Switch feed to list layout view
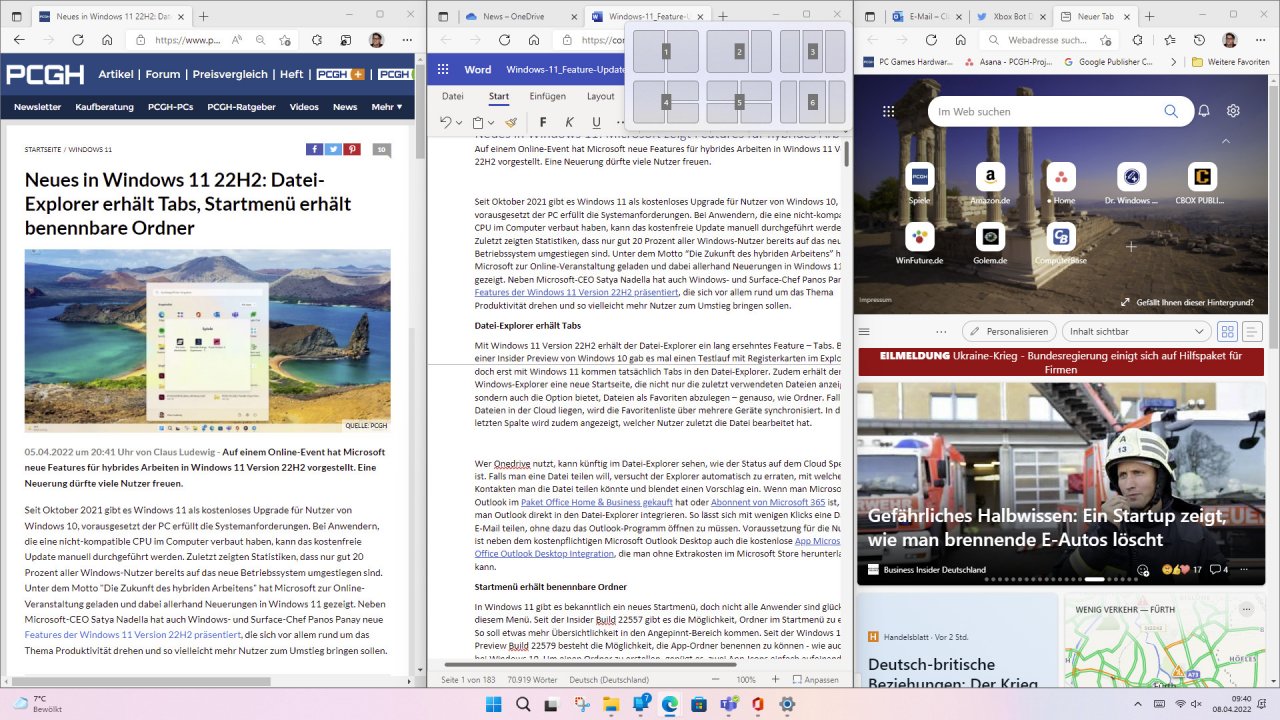This screenshot has width=1280, height=720. click(1252, 331)
